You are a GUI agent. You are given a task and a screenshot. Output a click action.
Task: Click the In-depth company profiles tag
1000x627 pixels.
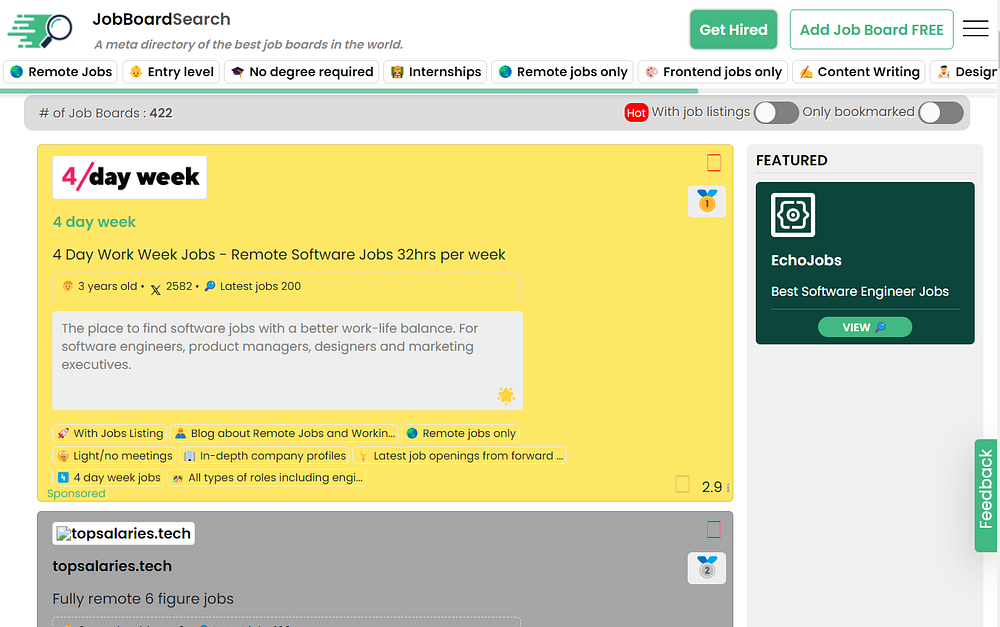pos(265,455)
